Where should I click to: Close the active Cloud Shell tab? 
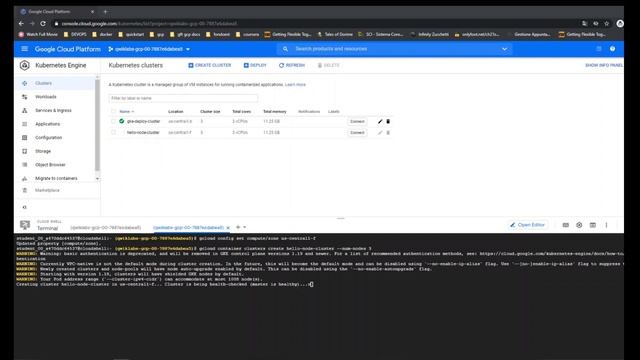click(x=228, y=227)
